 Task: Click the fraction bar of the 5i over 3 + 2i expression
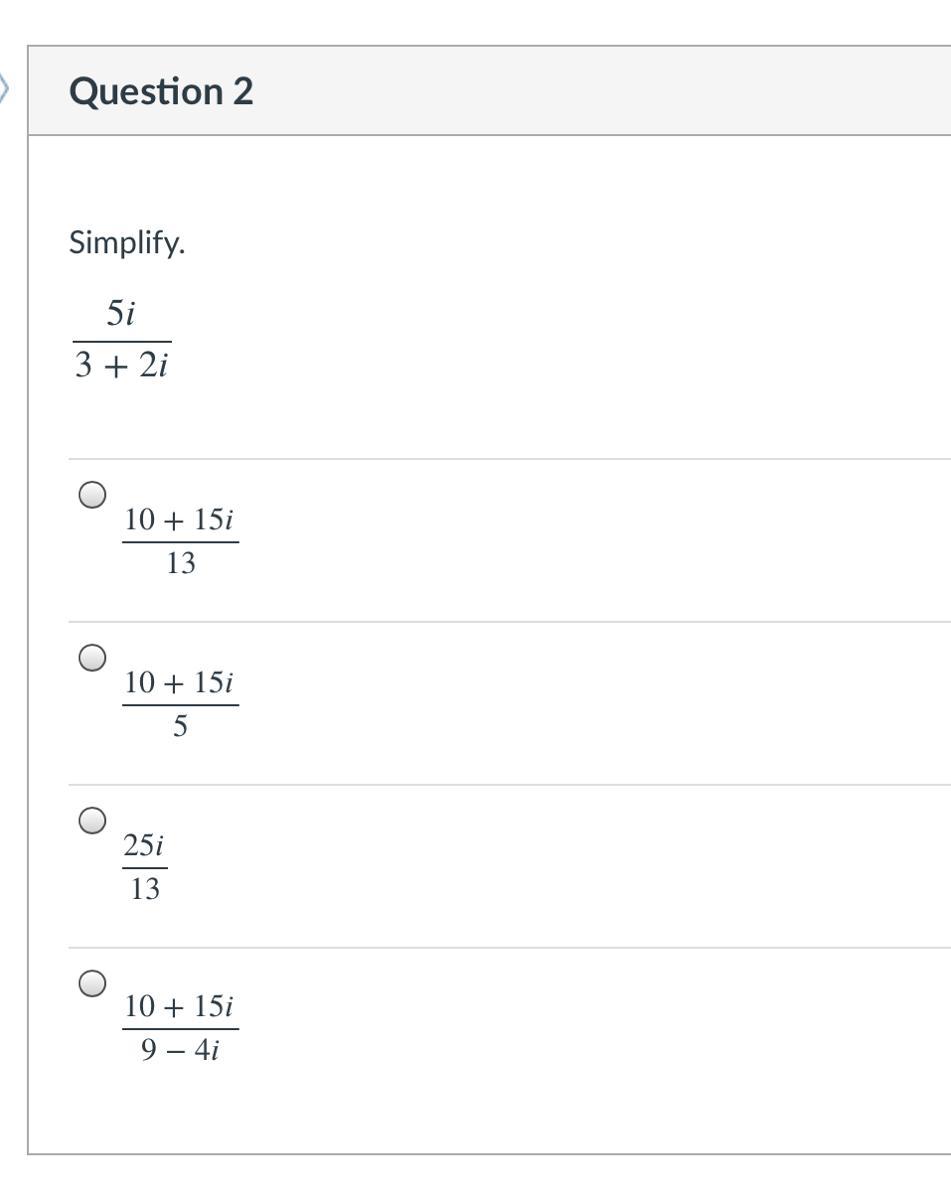tap(121, 341)
